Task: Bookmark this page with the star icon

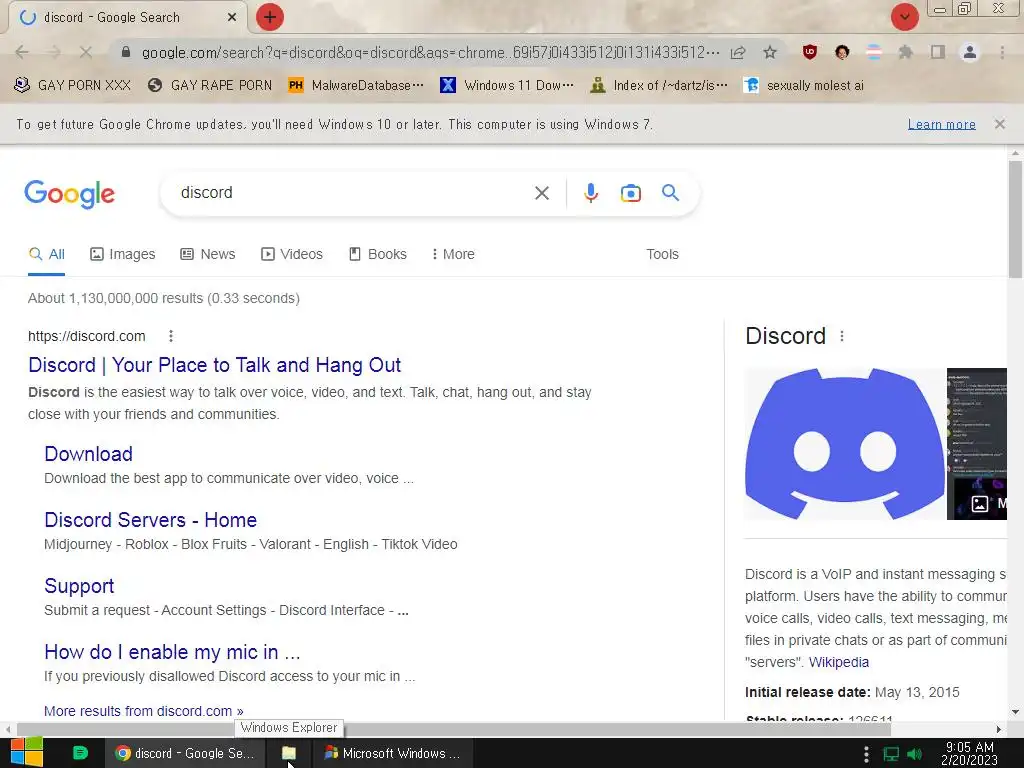Action: (770, 52)
